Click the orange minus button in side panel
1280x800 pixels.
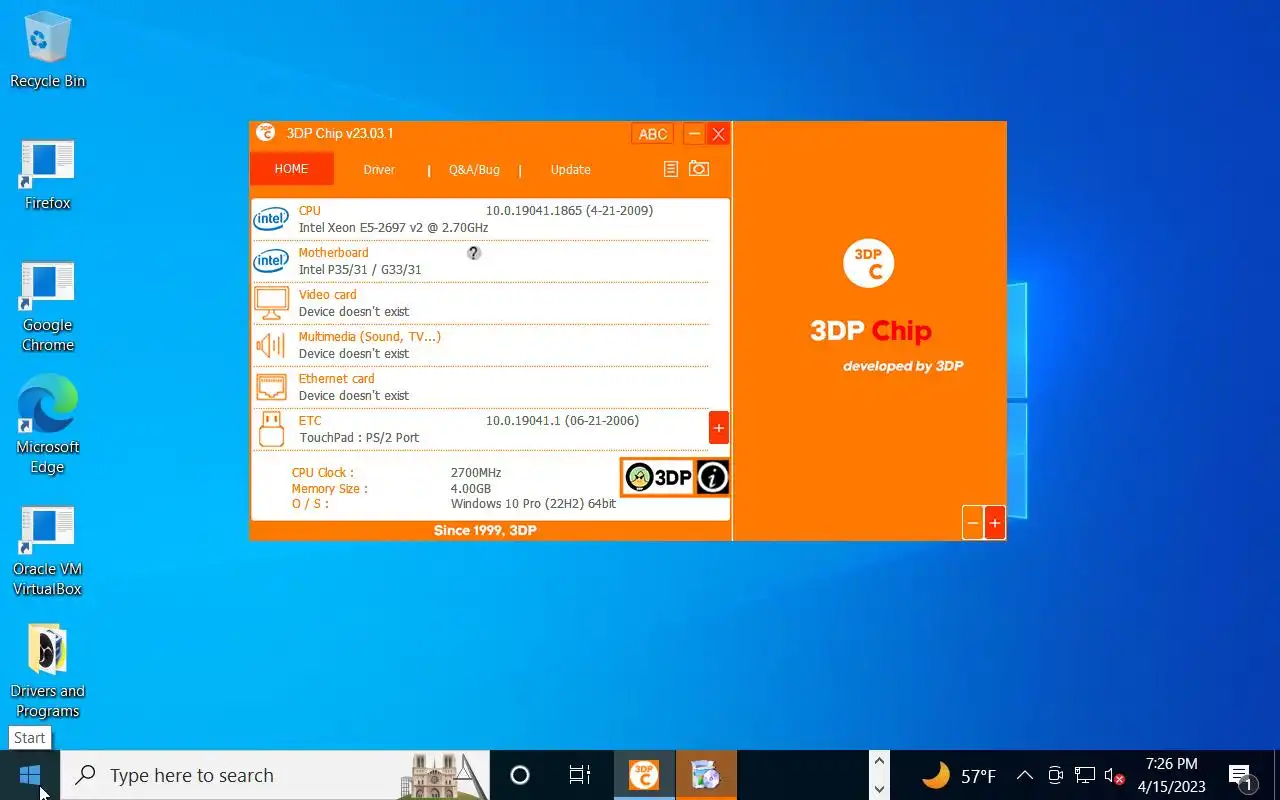(973, 523)
